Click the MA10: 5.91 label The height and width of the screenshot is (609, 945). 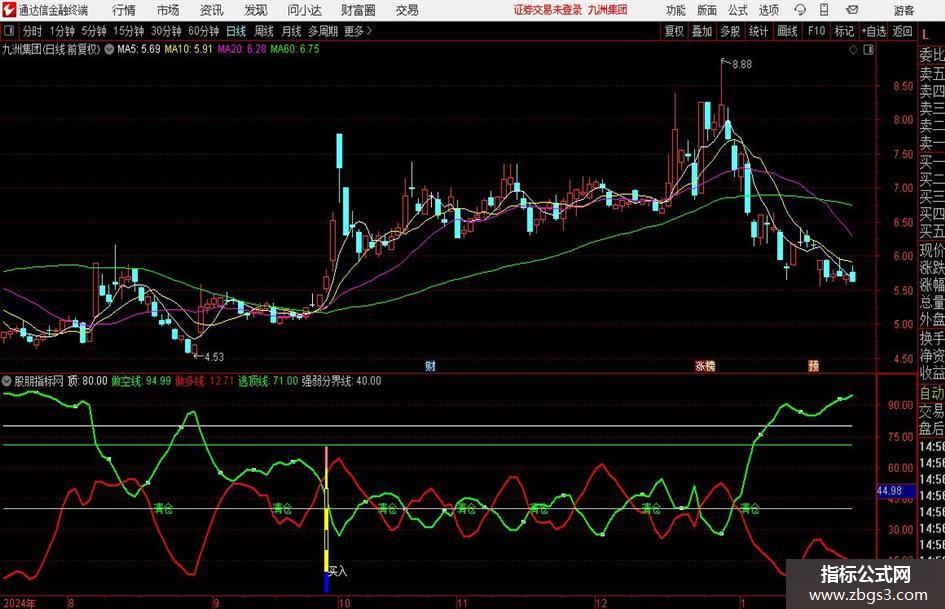[188, 49]
